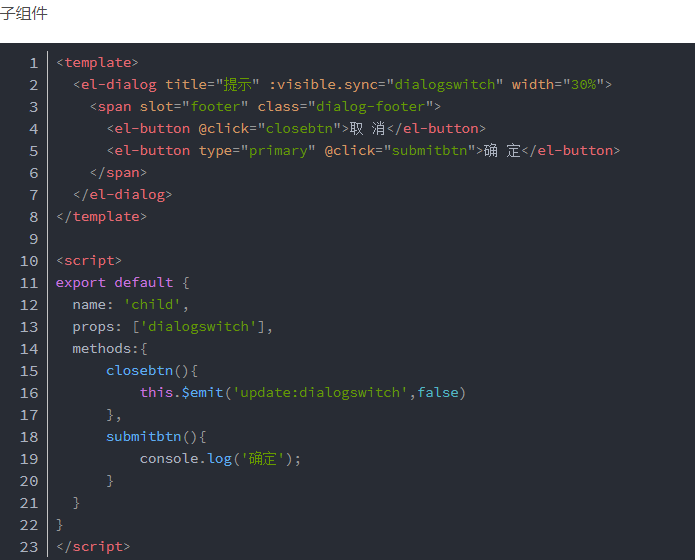The width and height of the screenshot is (695, 560).
Task: Click the button text 取 消
Action: coord(367,129)
